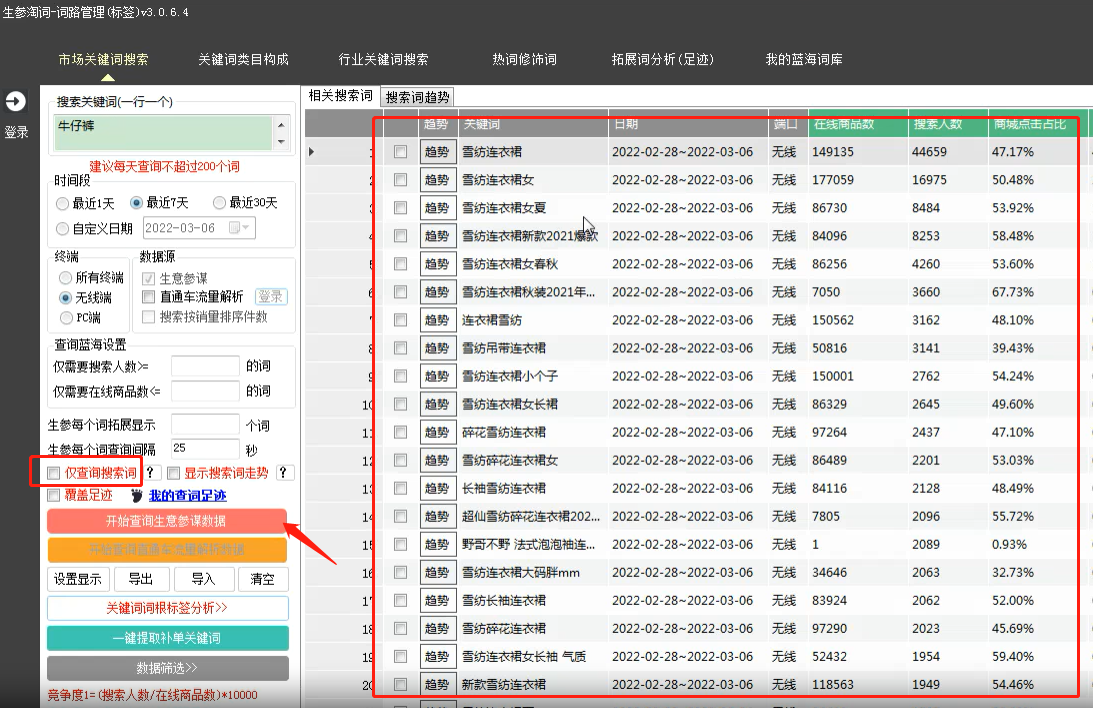Image resolution: width=1093 pixels, height=708 pixels.
Task: Focus the 生参每个词拓展显示 input field
Action: (206, 424)
